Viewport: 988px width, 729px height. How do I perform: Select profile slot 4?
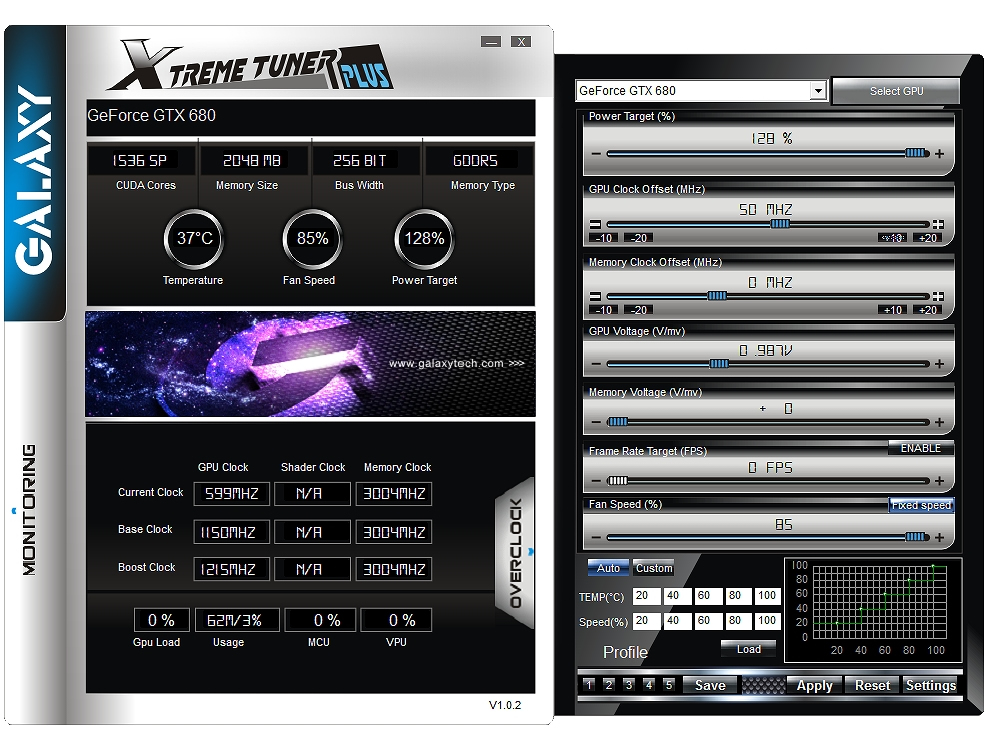[649, 685]
